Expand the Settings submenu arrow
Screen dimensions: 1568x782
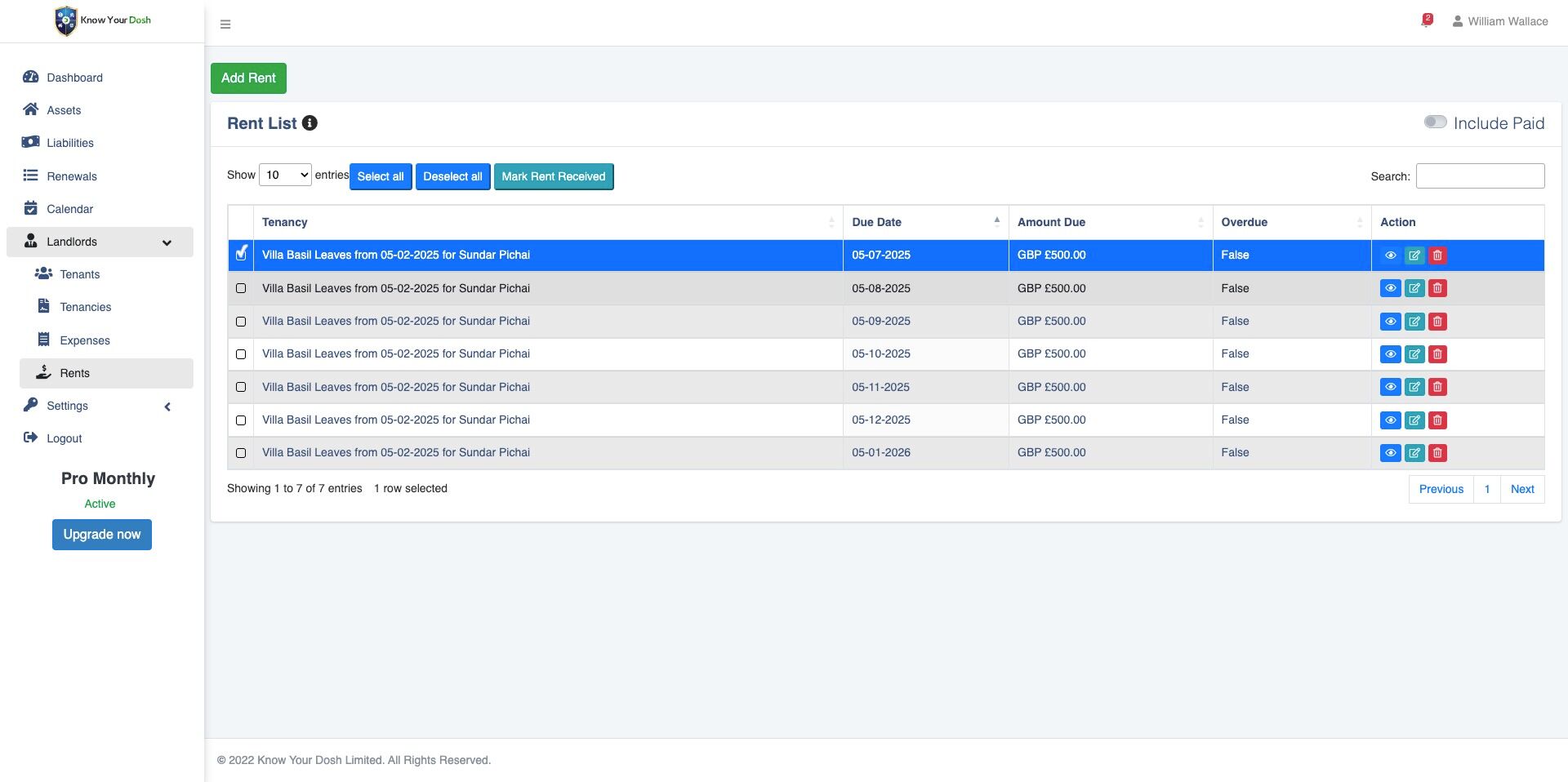pyautogui.click(x=167, y=407)
